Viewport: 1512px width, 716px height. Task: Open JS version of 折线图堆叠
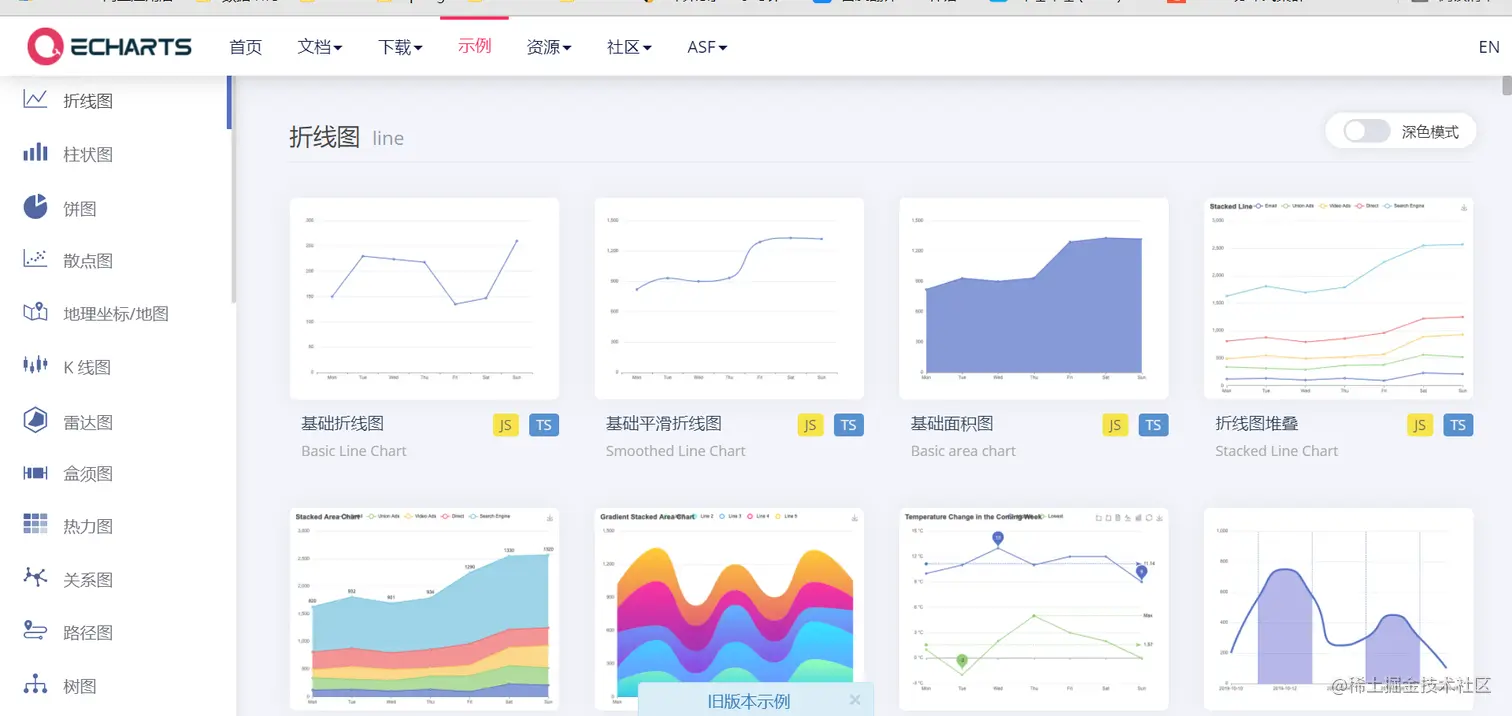[1420, 425]
